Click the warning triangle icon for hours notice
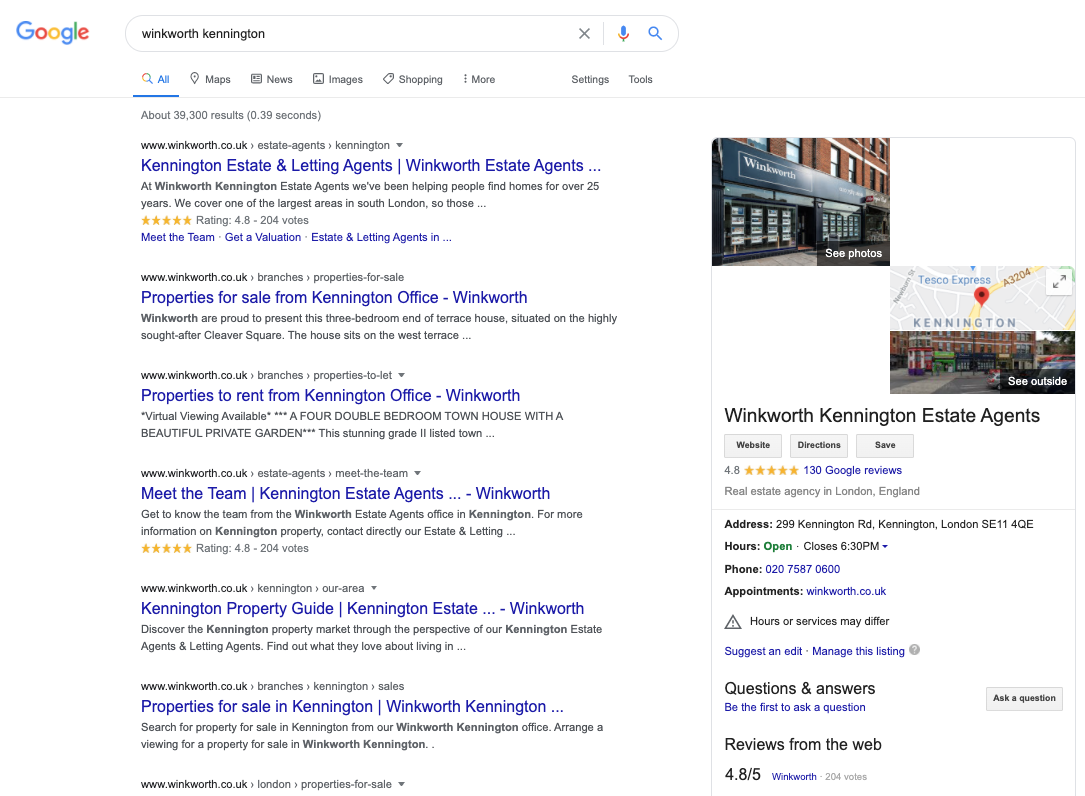Image resolution: width=1085 pixels, height=796 pixels. tap(732, 622)
